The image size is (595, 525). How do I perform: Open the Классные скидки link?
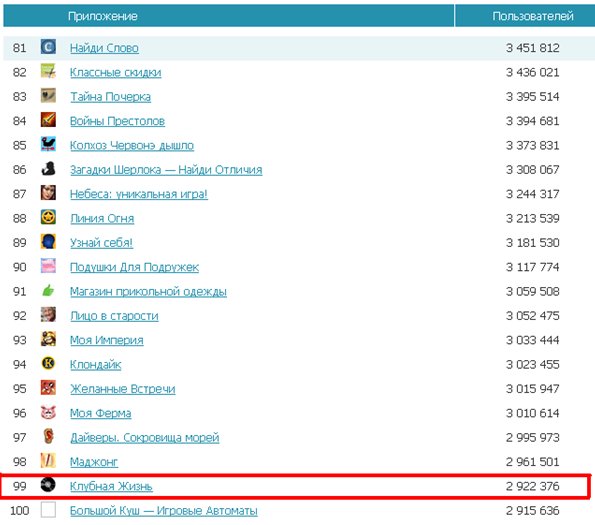pyautogui.click(x=115, y=72)
